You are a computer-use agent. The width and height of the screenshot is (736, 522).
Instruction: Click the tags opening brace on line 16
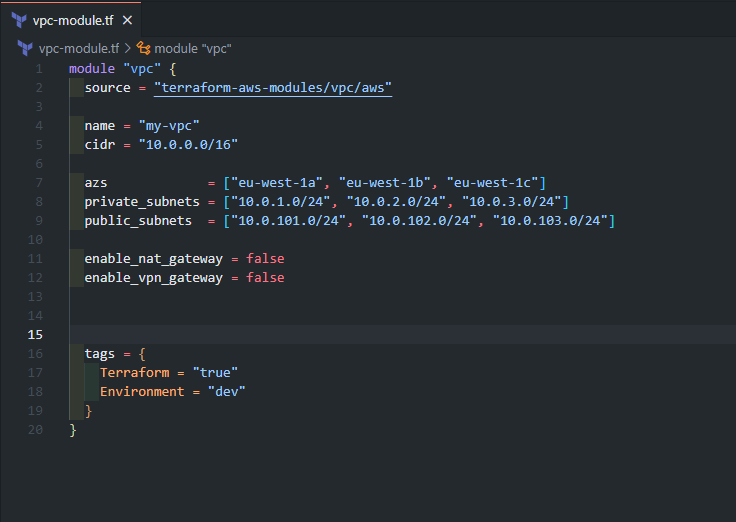pyautogui.click(x=142, y=353)
